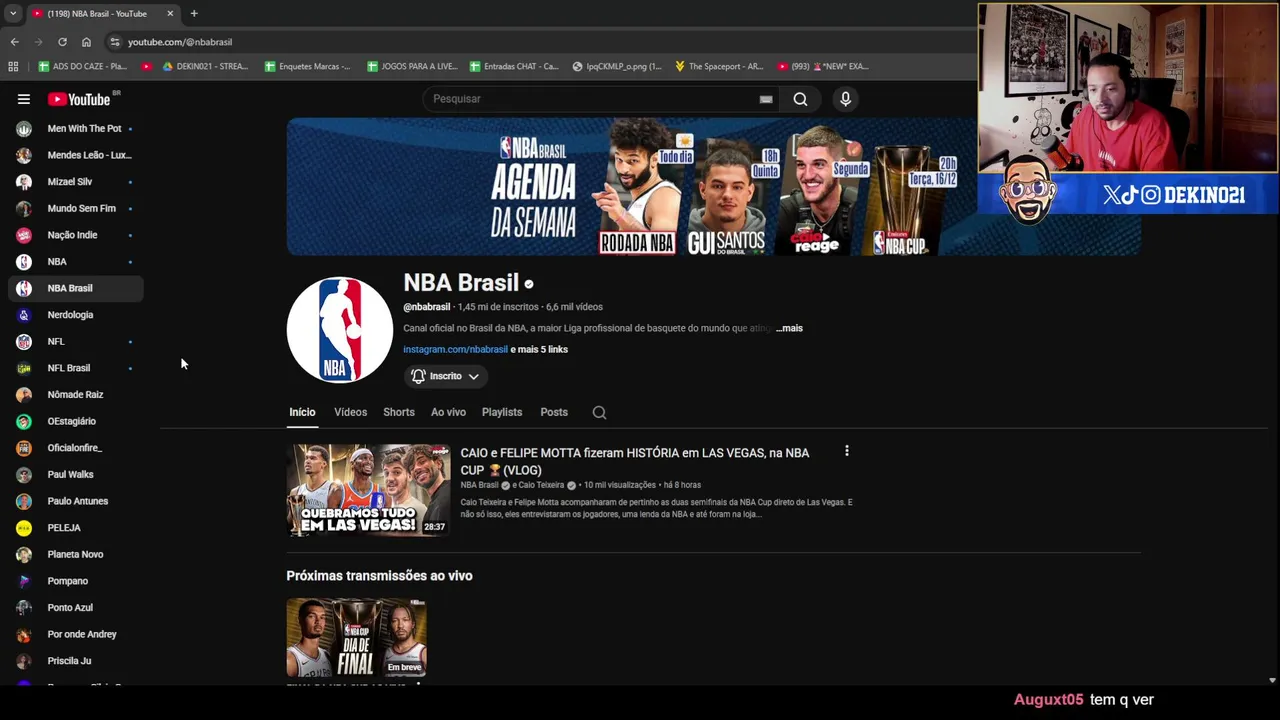Image resolution: width=1280 pixels, height=720 pixels.
Task: Play the Quebramos Tudo em Las Vegas thumbnail
Action: (x=368, y=490)
